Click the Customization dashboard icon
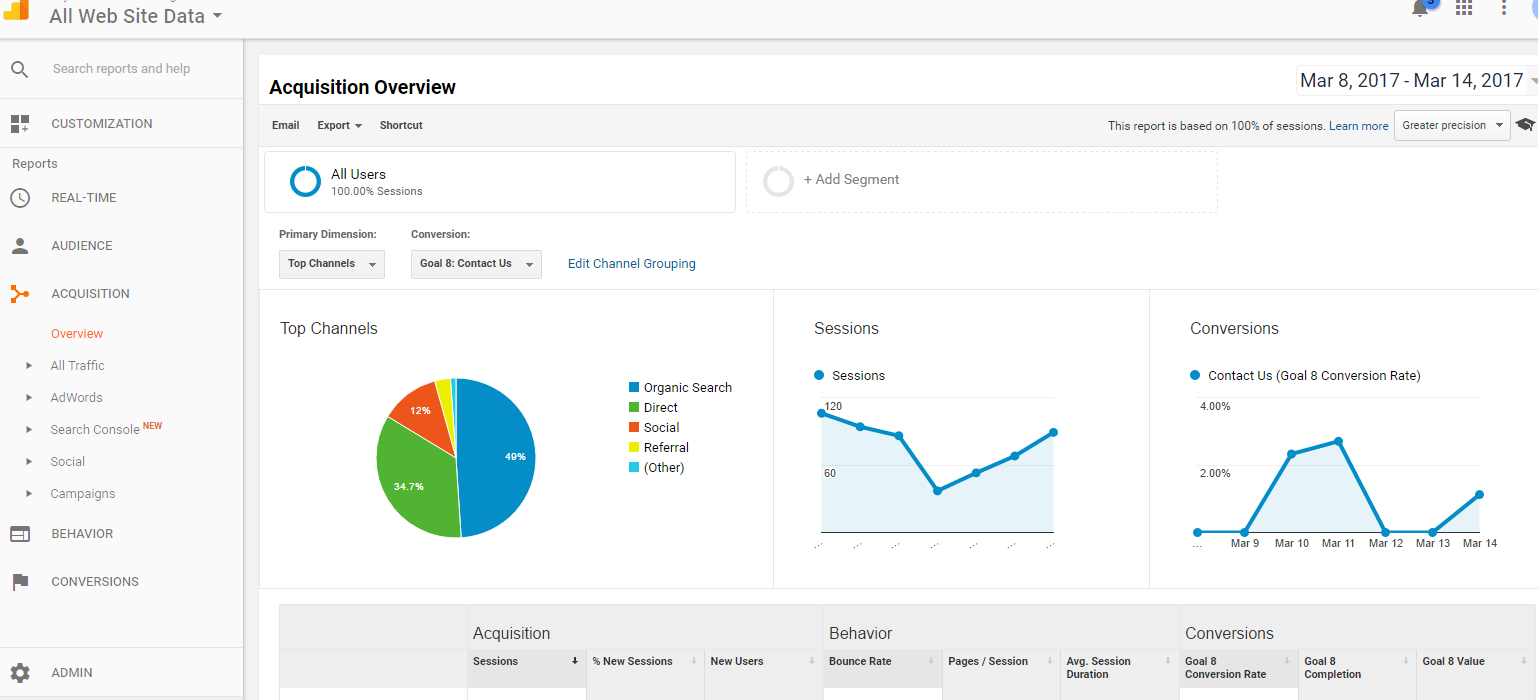1538x700 pixels. (20, 124)
